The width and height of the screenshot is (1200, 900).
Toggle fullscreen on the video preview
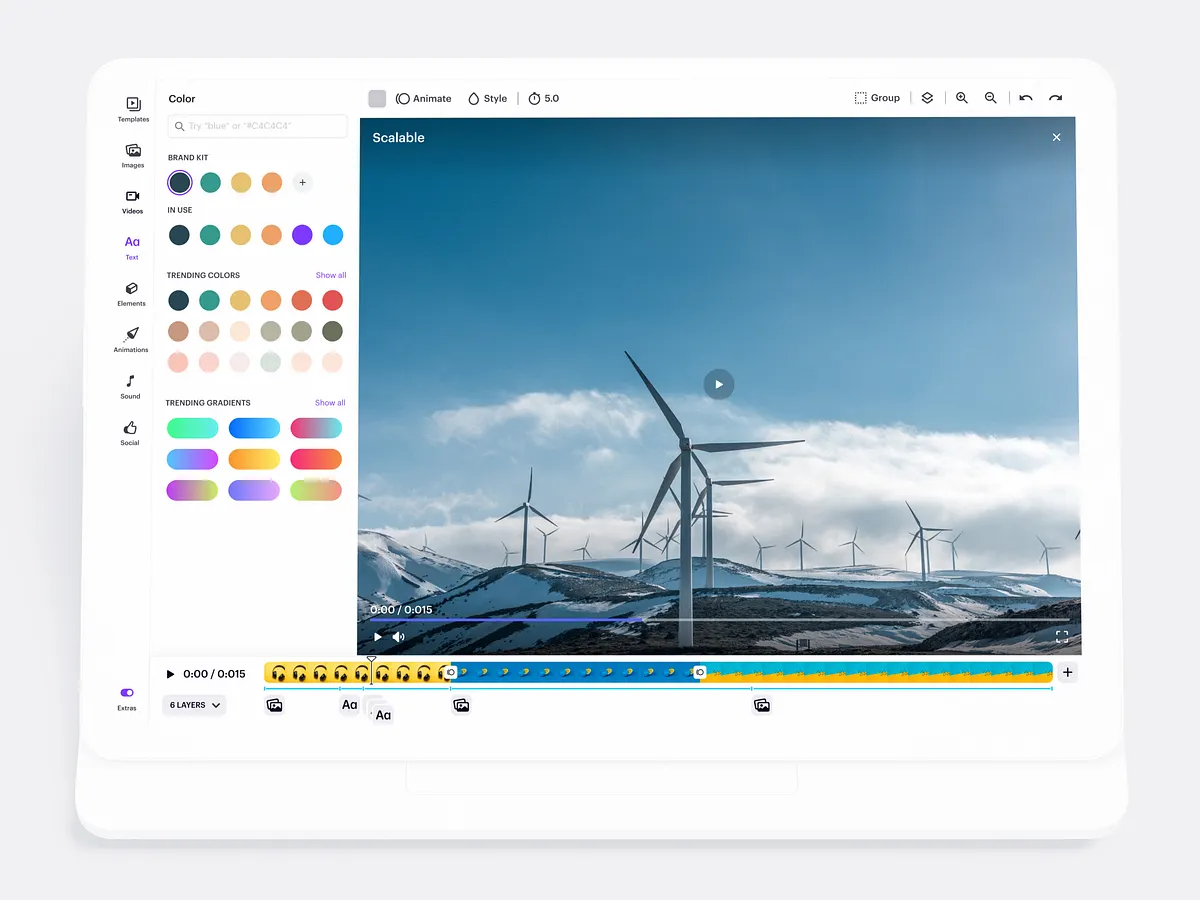pyautogui.click(x=1062, y=636)
